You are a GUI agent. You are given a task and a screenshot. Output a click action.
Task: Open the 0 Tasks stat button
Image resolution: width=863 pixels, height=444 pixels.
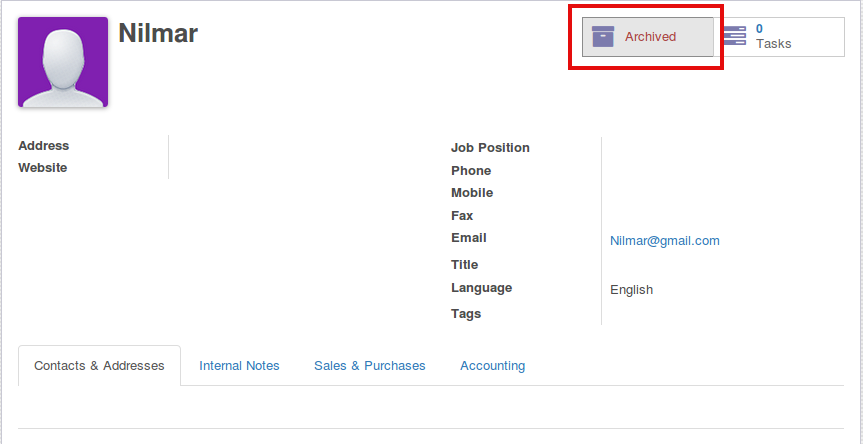[780, 37]
